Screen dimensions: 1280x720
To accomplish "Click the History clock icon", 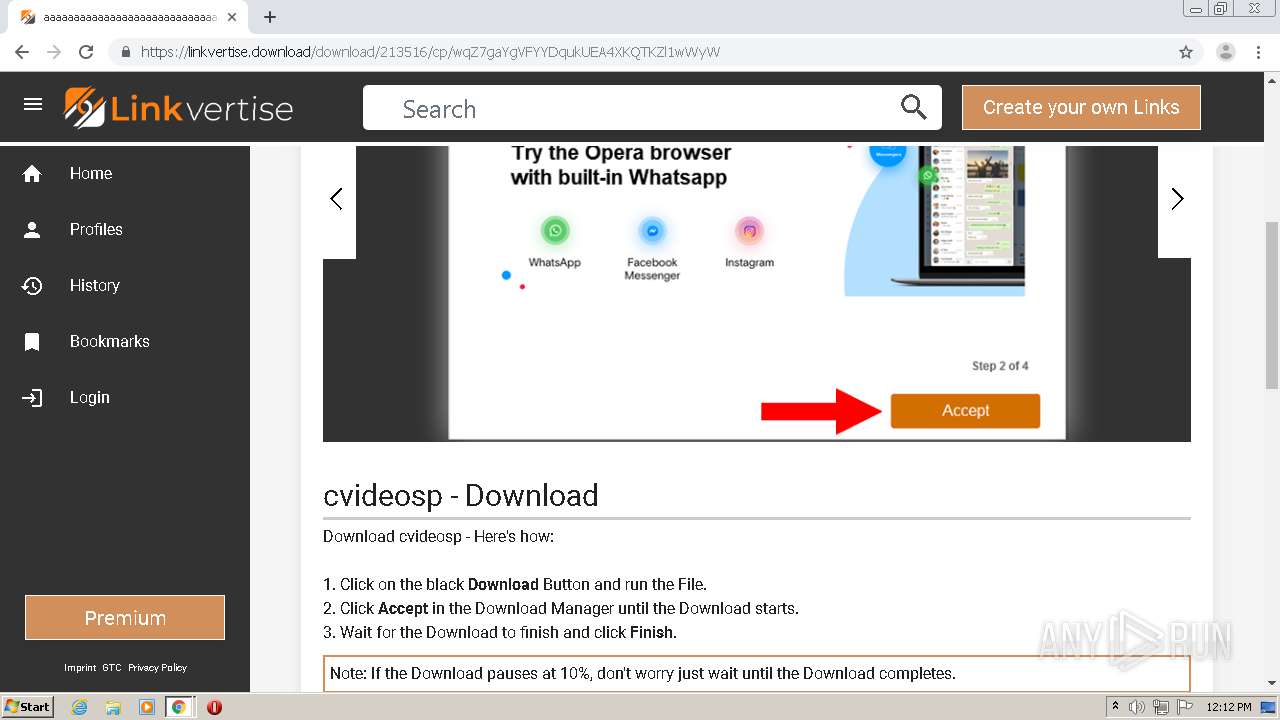I will coord(32,286).
